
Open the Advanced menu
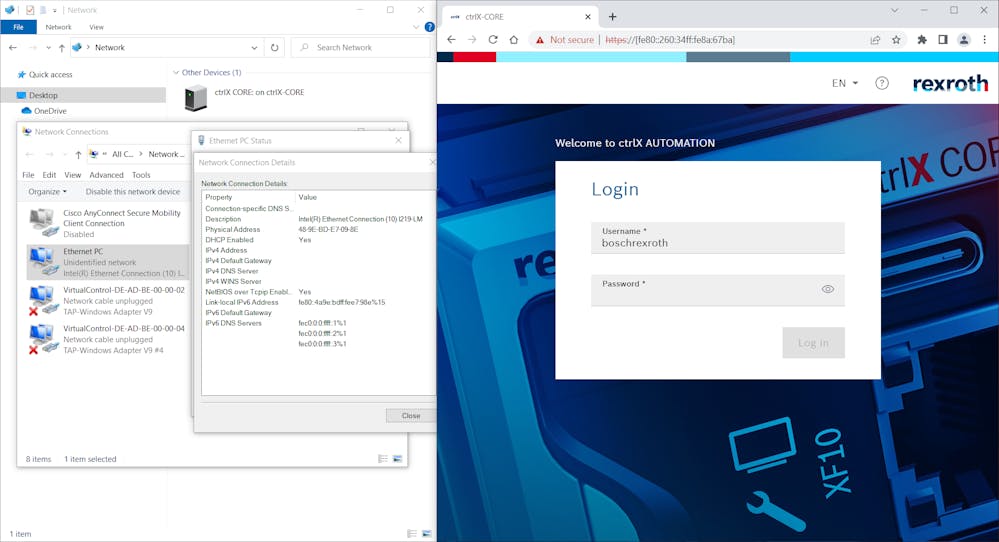point(106,175)
